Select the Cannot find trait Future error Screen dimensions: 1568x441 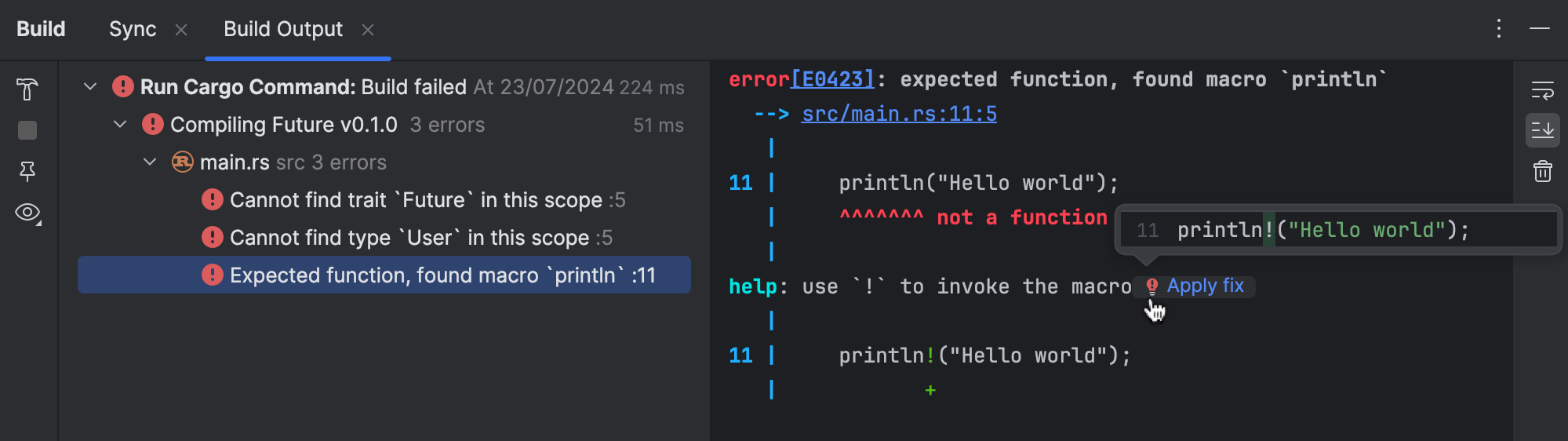point(416,200)
